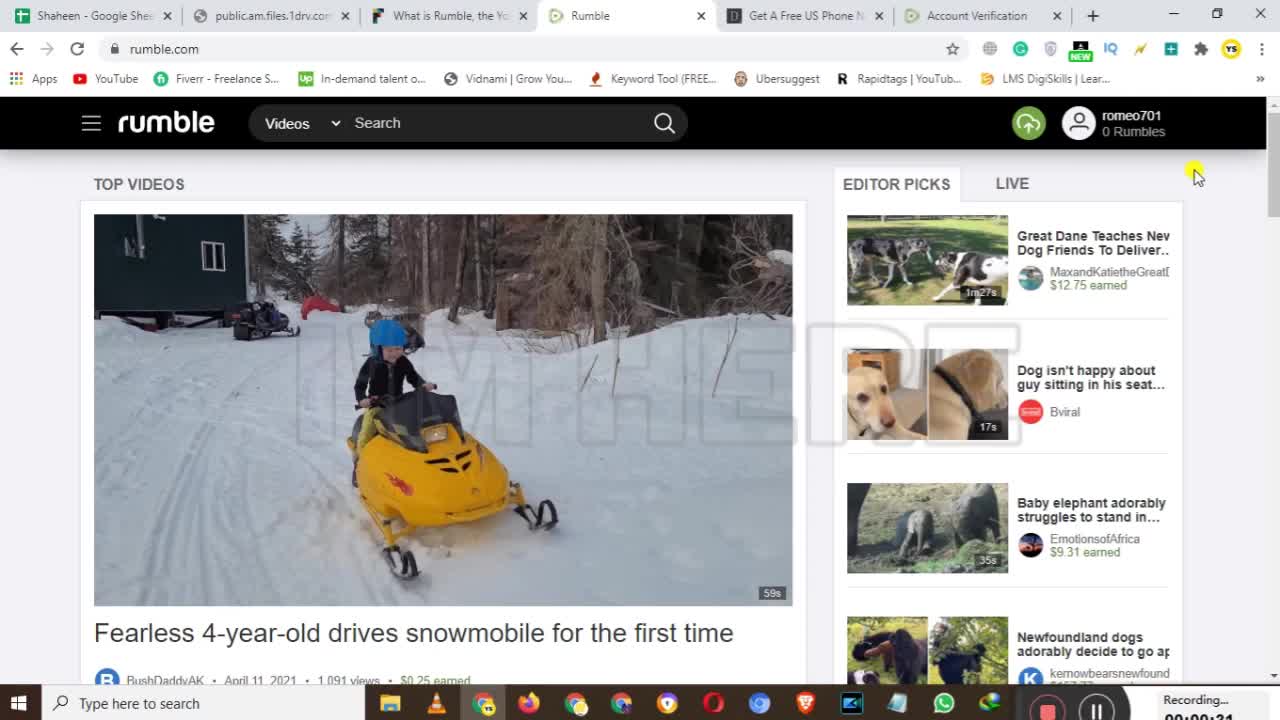Expand the Videos search type dropdown
The width and height of the screenshot is (1280, 720).
pyautogui.click(x=302, y=123)
